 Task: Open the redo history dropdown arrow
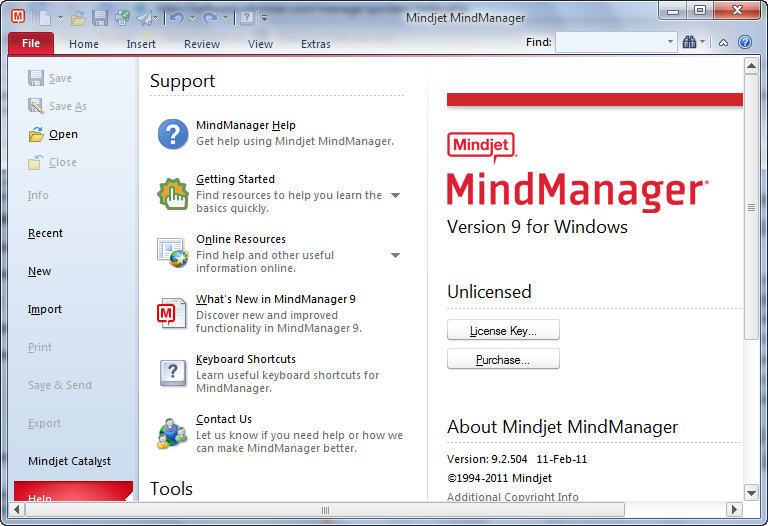225,19
